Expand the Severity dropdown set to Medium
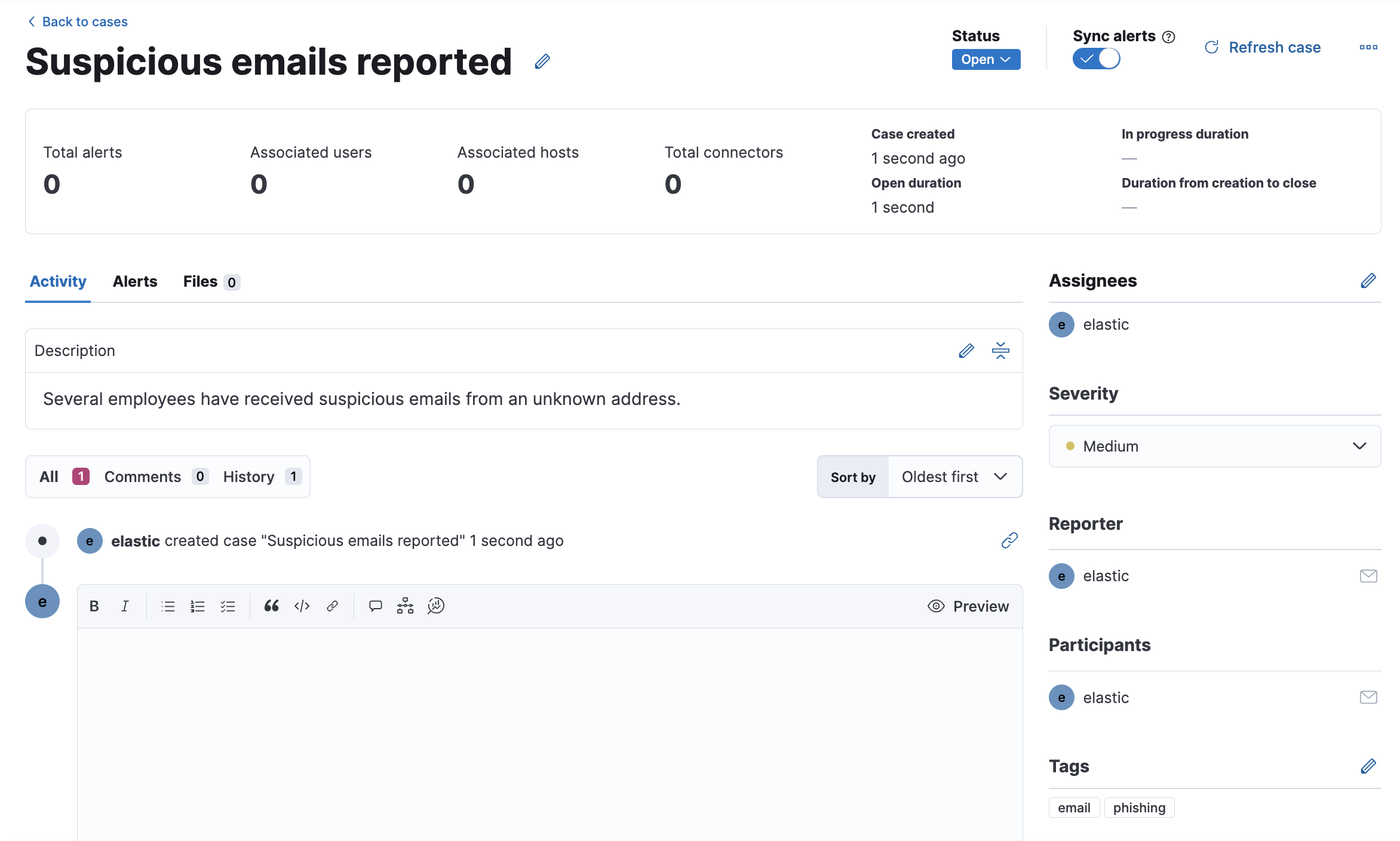The height and width of the screenshot is (841, 1400). click(1214, 446)
